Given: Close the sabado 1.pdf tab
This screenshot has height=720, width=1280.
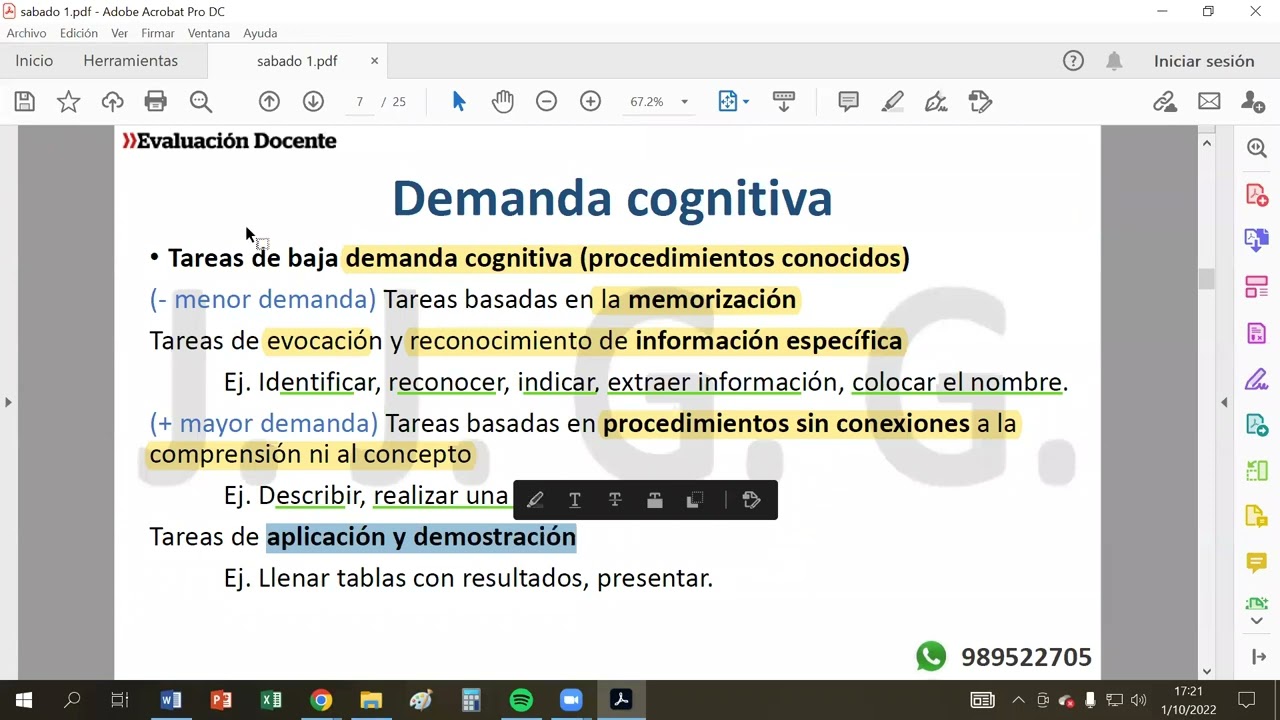Looking at the screenshot, I should click(374, 61).
